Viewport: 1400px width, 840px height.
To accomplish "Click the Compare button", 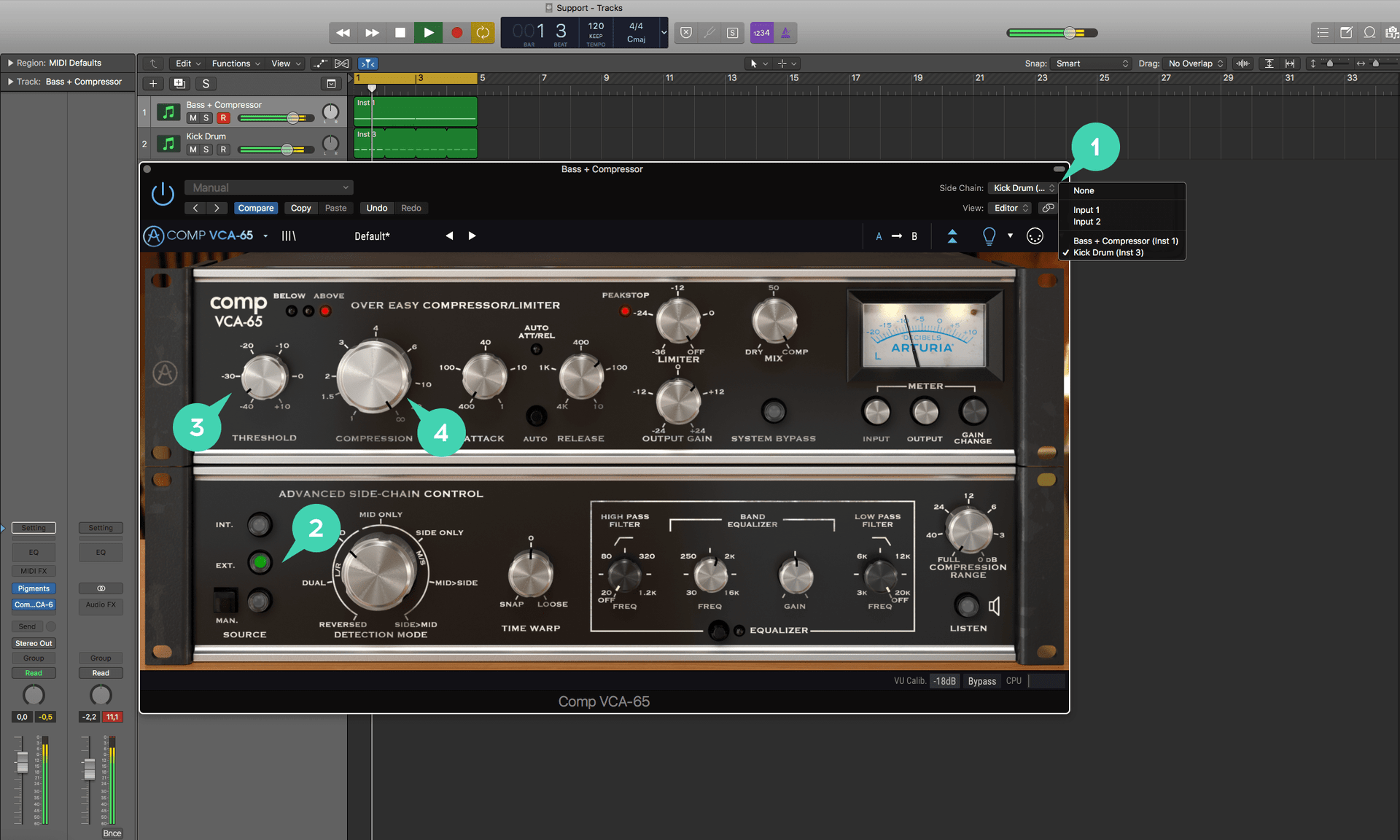I will click(256, 208).
